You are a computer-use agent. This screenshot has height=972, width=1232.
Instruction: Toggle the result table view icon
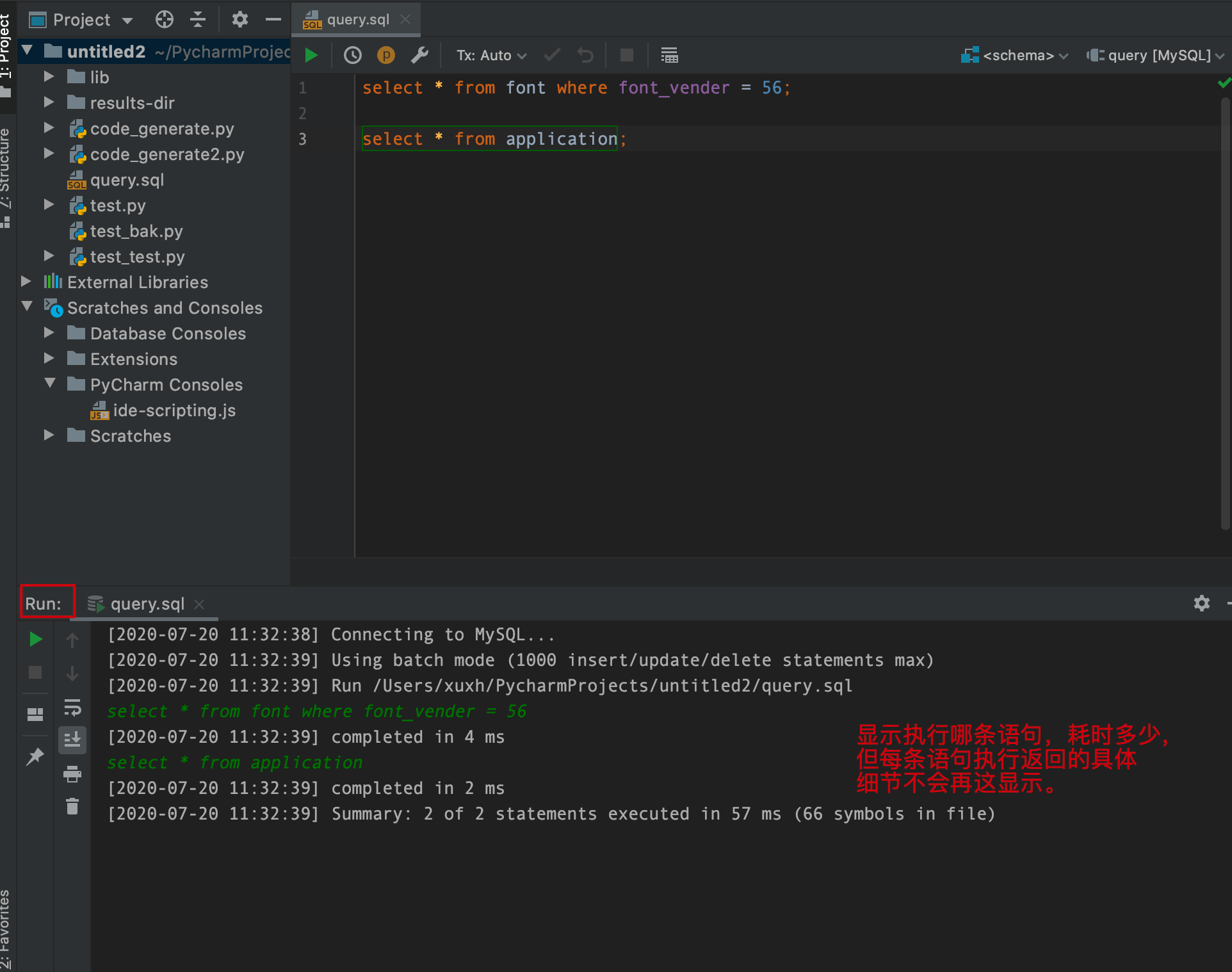[x=669, y=56]
